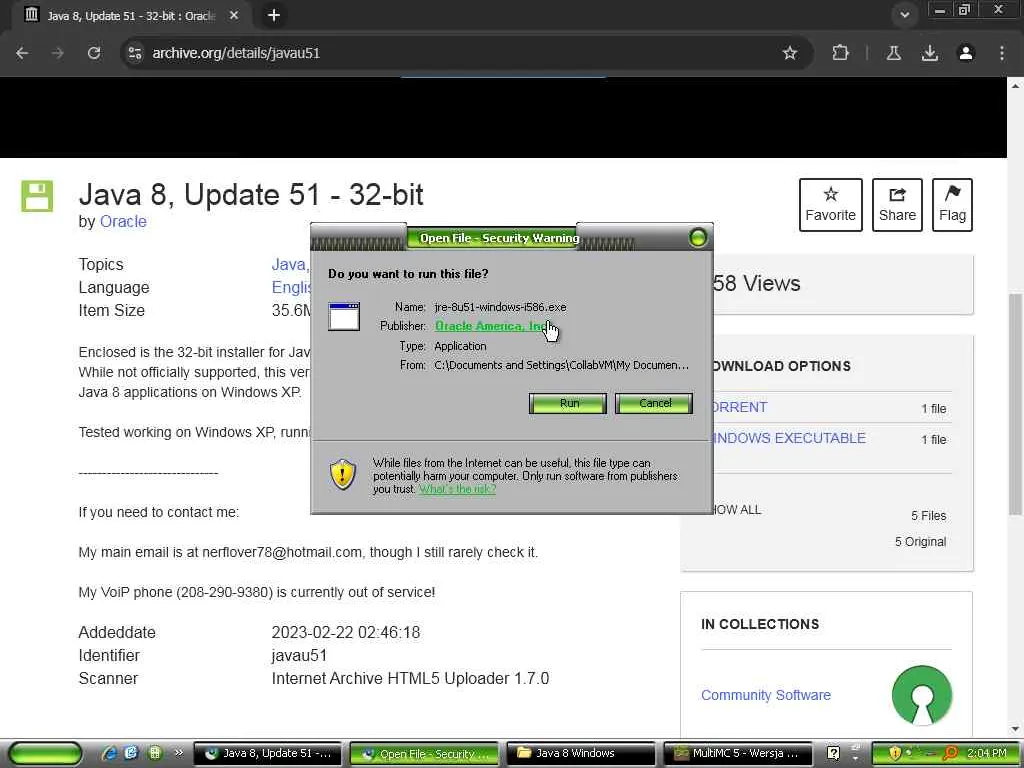Click the identifier text javau51
This screenshot has width=1024, height=768.
(299, 655)
